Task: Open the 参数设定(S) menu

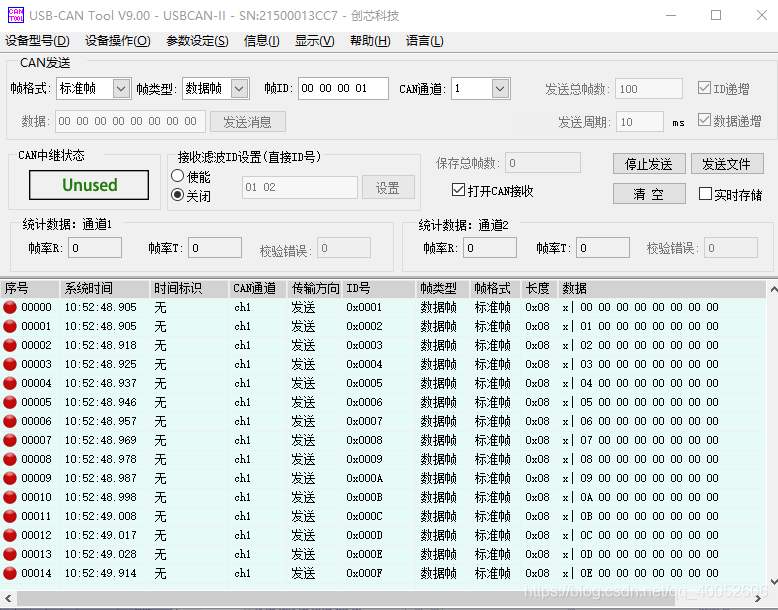Action: click(x=197, y=41)
